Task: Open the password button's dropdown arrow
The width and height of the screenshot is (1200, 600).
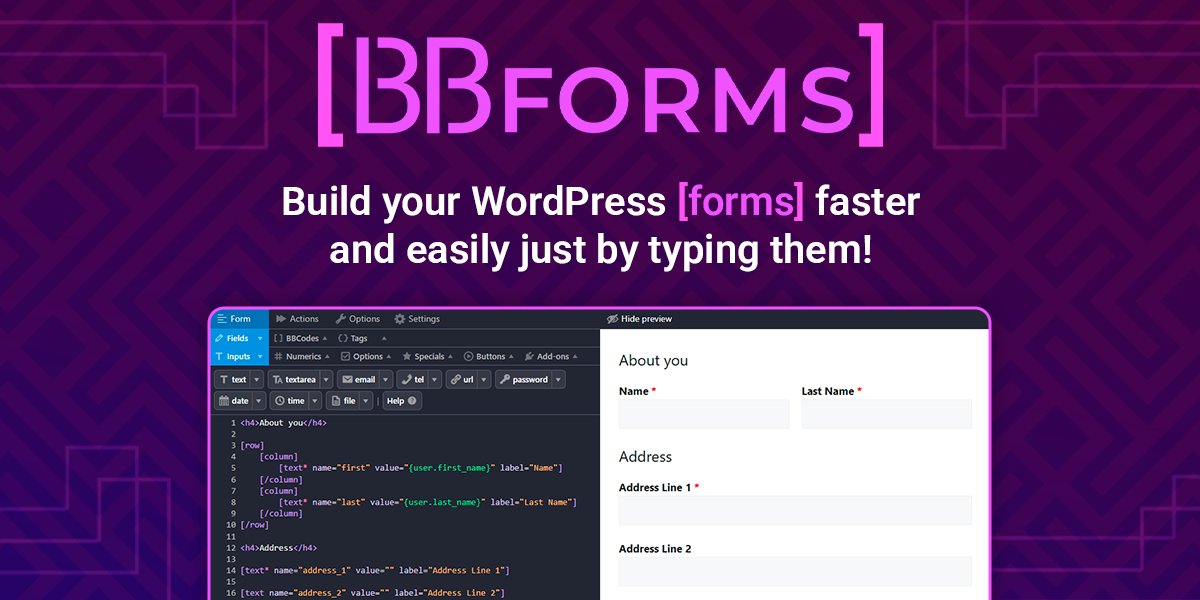Action: (x=558, y=380)
